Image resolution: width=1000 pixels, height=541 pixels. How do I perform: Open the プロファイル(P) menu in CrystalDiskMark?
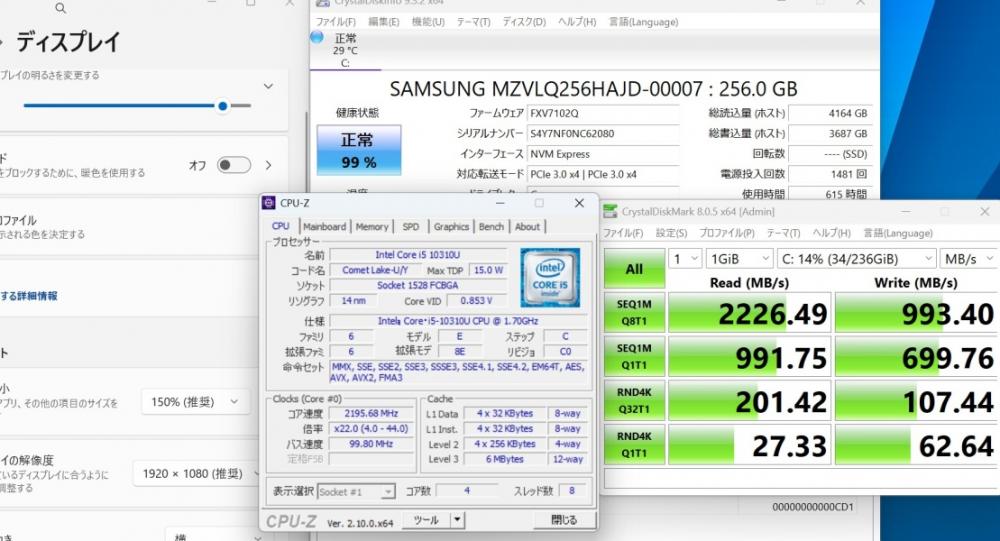[x=726, y=233]
